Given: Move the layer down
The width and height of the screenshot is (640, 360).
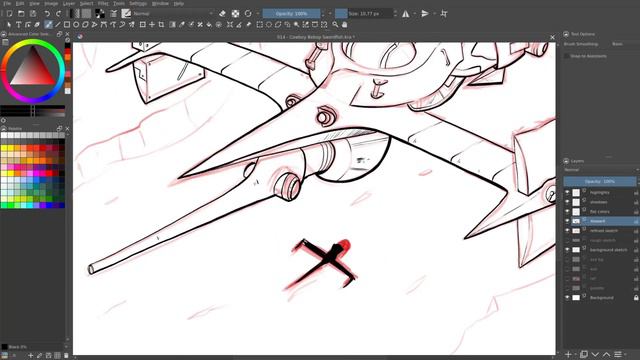Looking at the screenshot, I should click(x=595, y=354).
